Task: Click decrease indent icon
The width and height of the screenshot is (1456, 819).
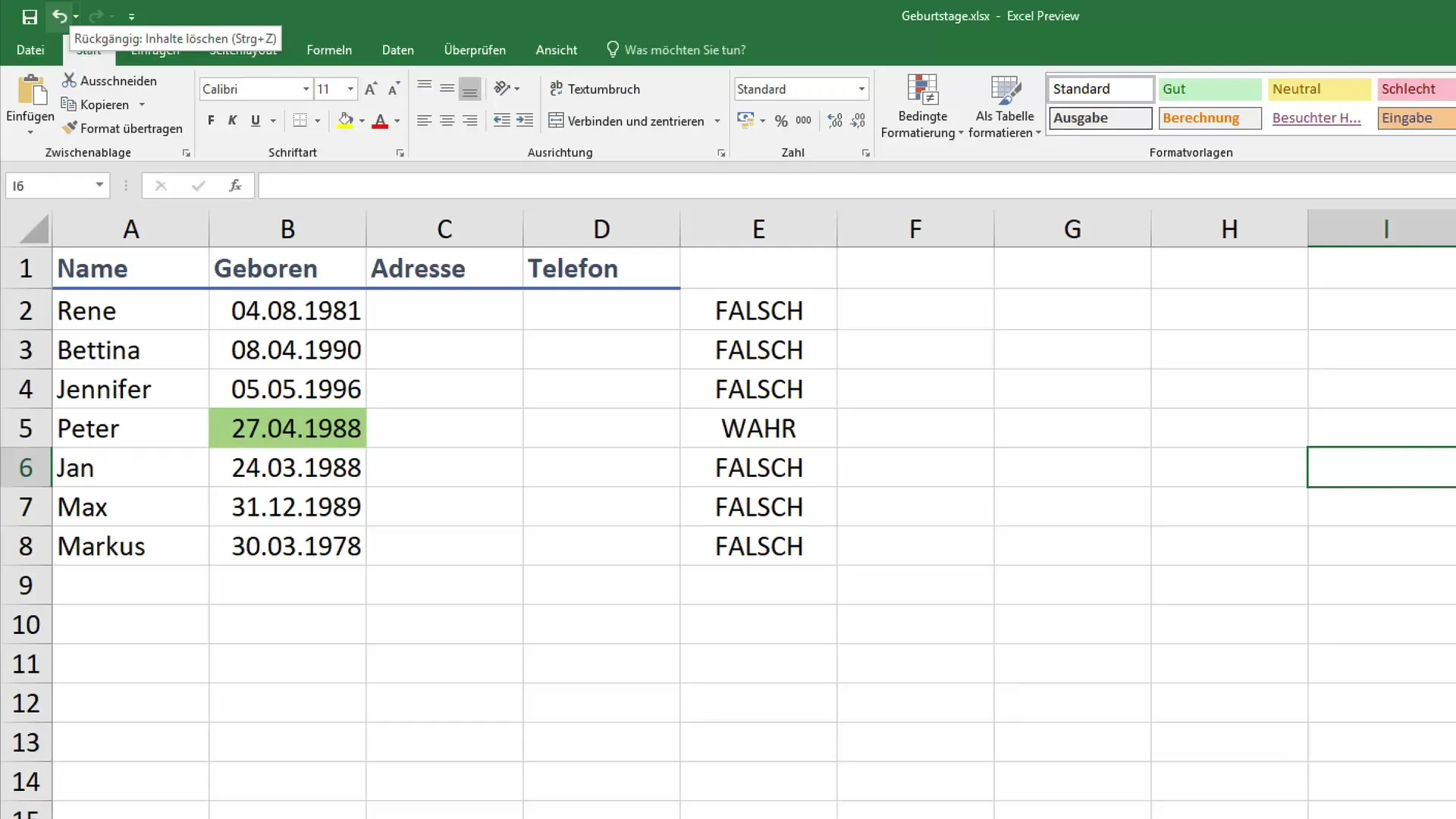Action: 502,121
